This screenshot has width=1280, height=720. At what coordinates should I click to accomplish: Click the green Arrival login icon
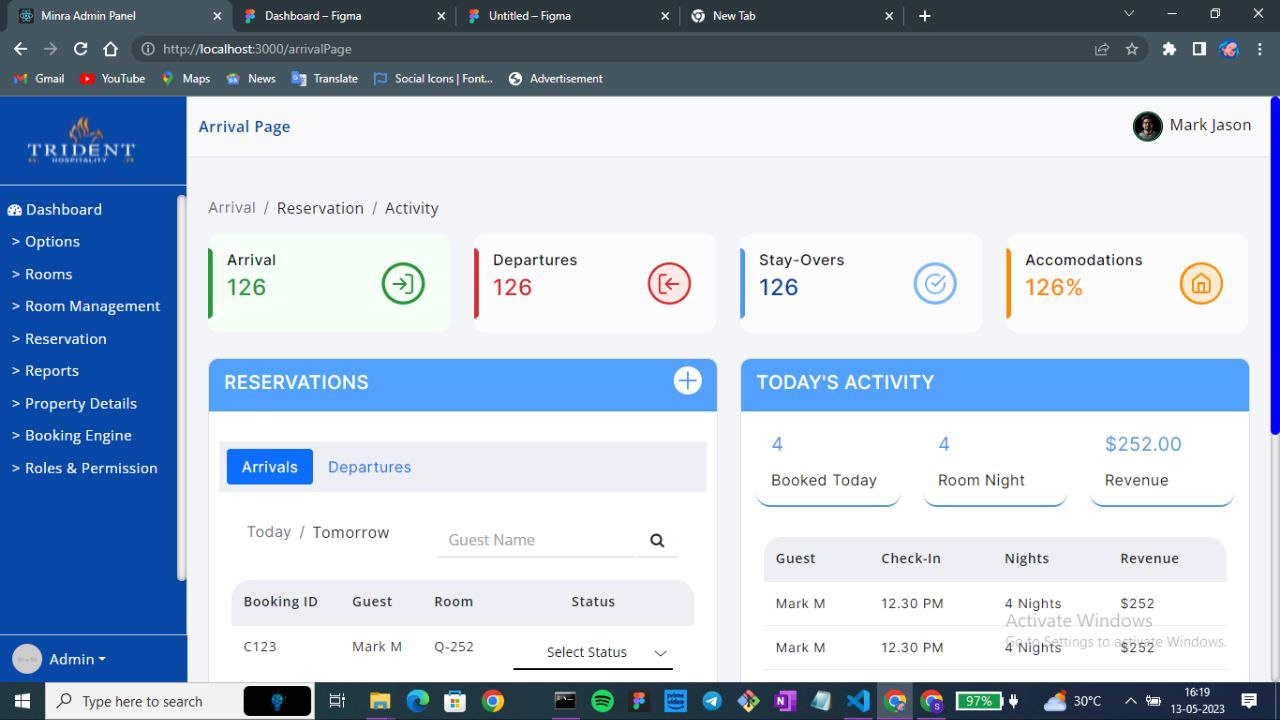tap(403, 284)
